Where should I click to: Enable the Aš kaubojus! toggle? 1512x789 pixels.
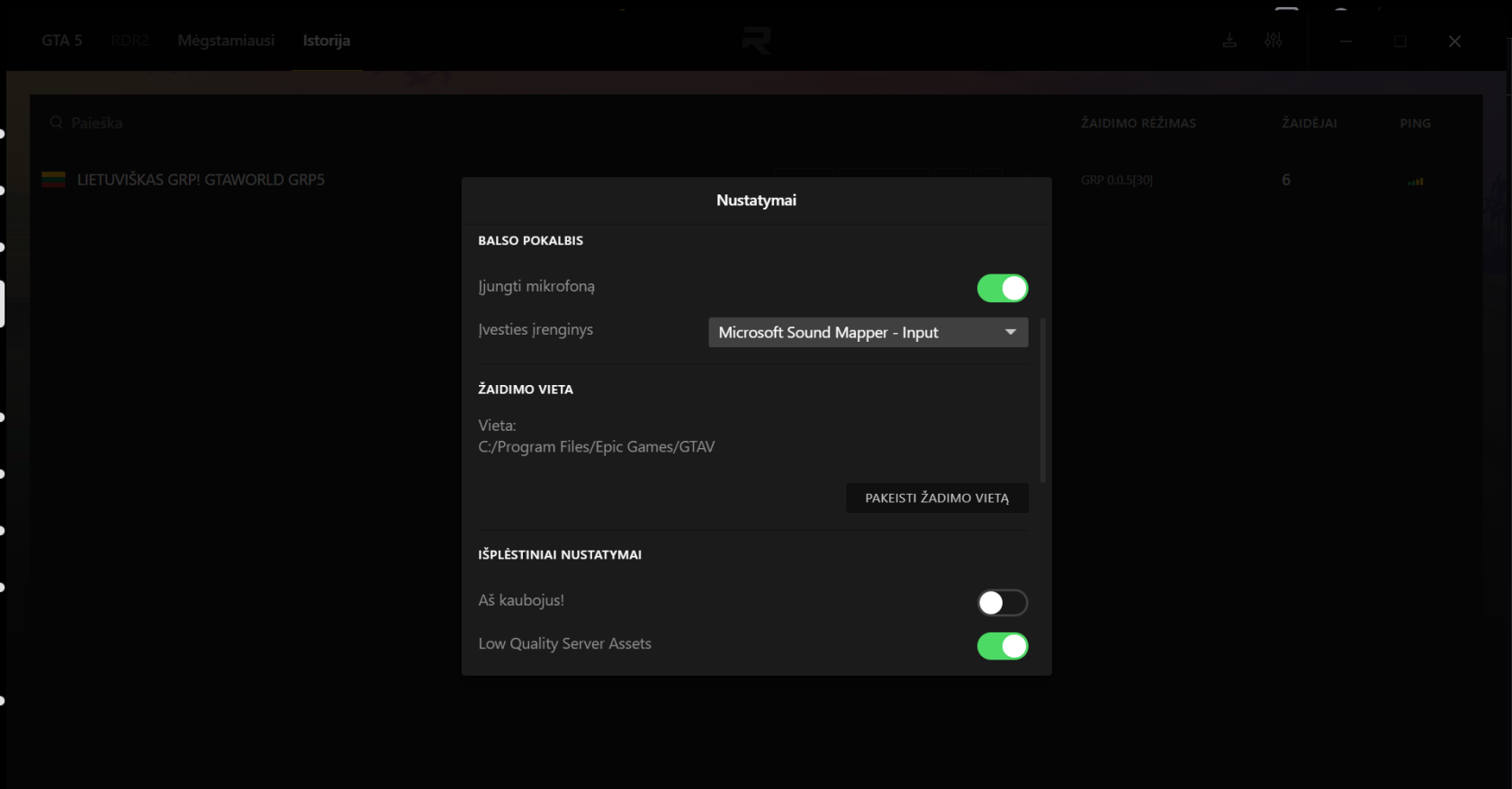pyautogui.click(x=1002, y=602)
